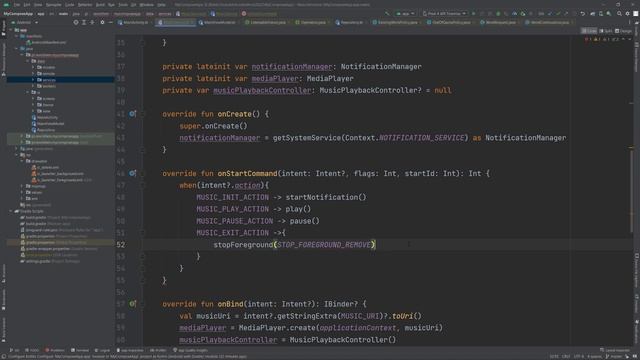Screen dimensions: 640x360
Task: Open the Terminal tool window button
Action: click(x=80, y=350)
